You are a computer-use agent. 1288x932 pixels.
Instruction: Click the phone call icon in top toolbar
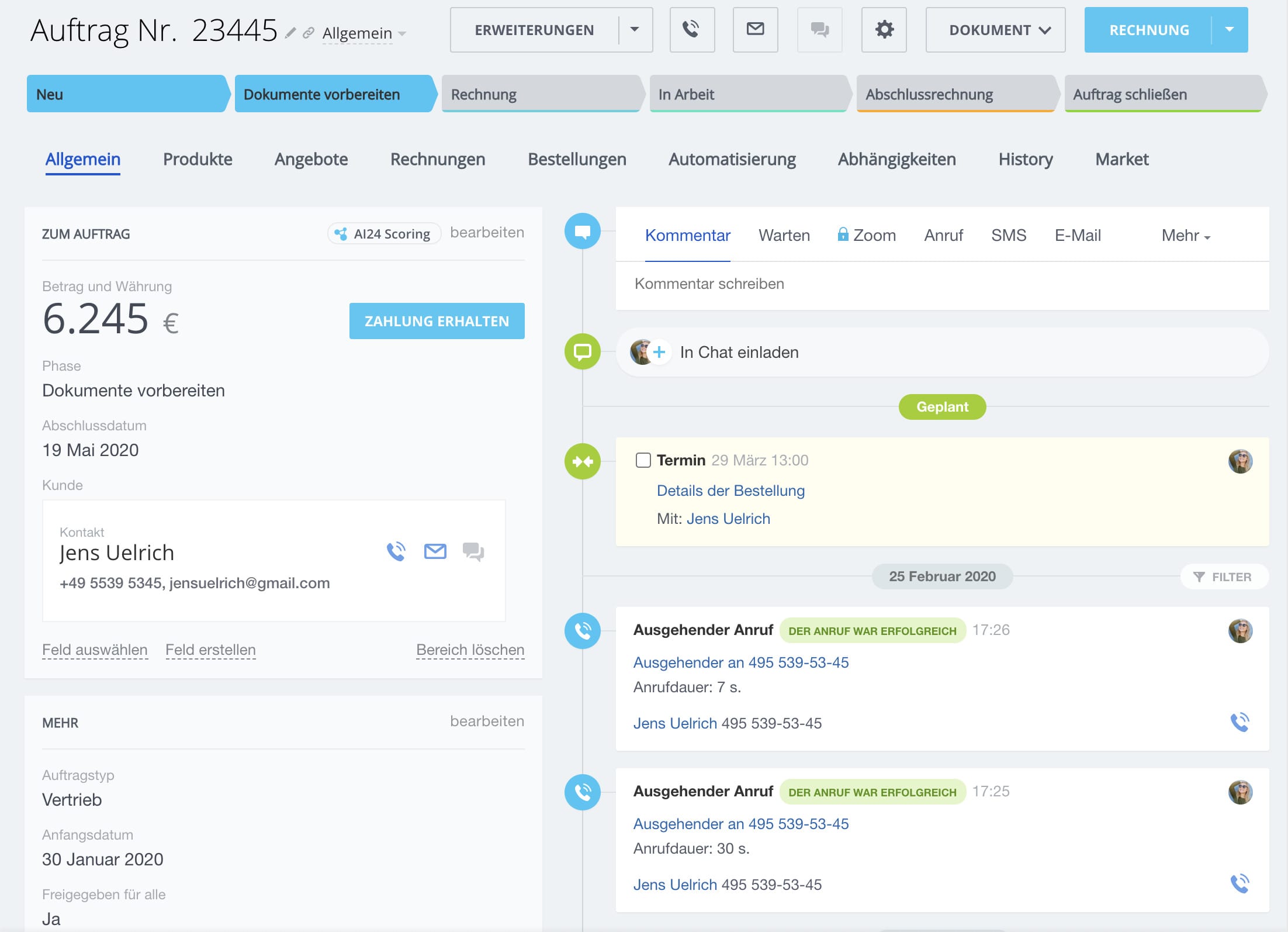pyautogui.click(x=692, y=30)
